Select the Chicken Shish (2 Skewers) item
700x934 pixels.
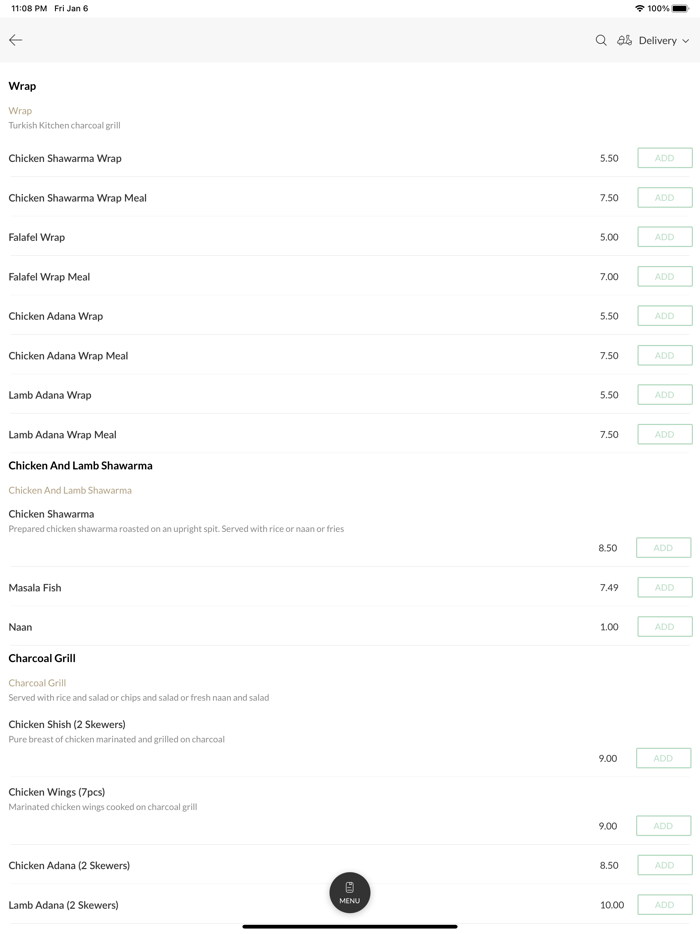(67, 724)
